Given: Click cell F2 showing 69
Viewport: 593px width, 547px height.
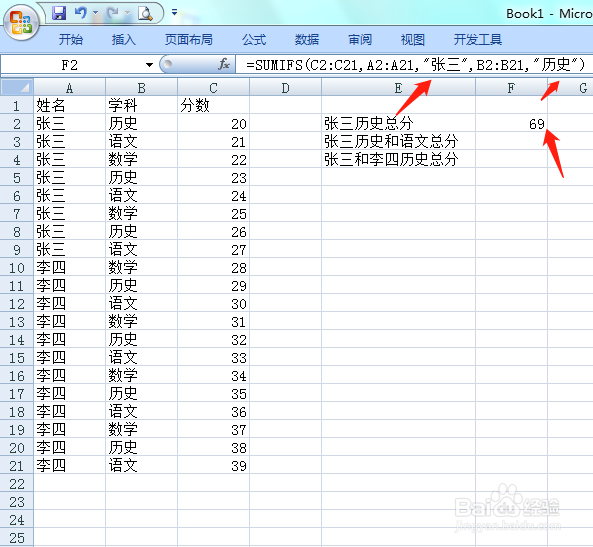Looking at the screenshot, I should pyautogui.click(x=511, y=123).
